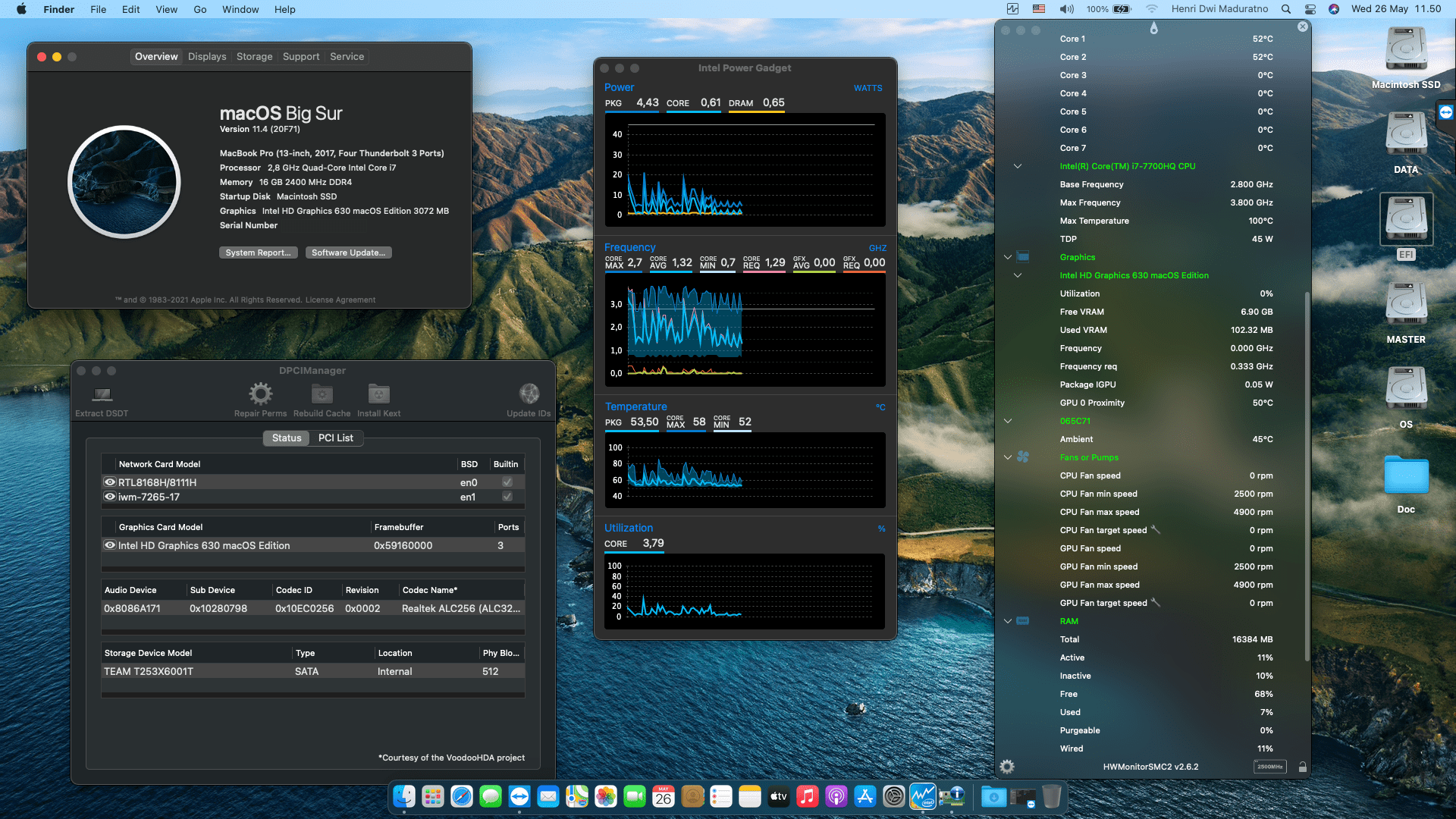Screen dimensions: 1456x819
Task: Open the Downloads folder in the Dock
Action: click(x=994, y=796)
